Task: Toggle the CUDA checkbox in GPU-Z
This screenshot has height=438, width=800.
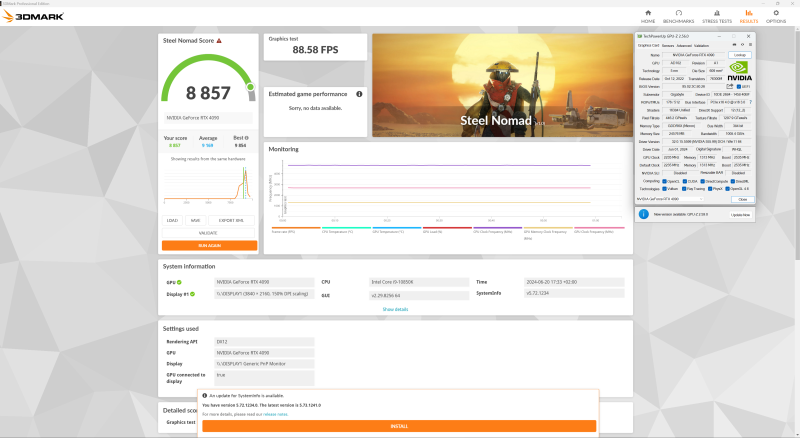Action: click(687, 181)
